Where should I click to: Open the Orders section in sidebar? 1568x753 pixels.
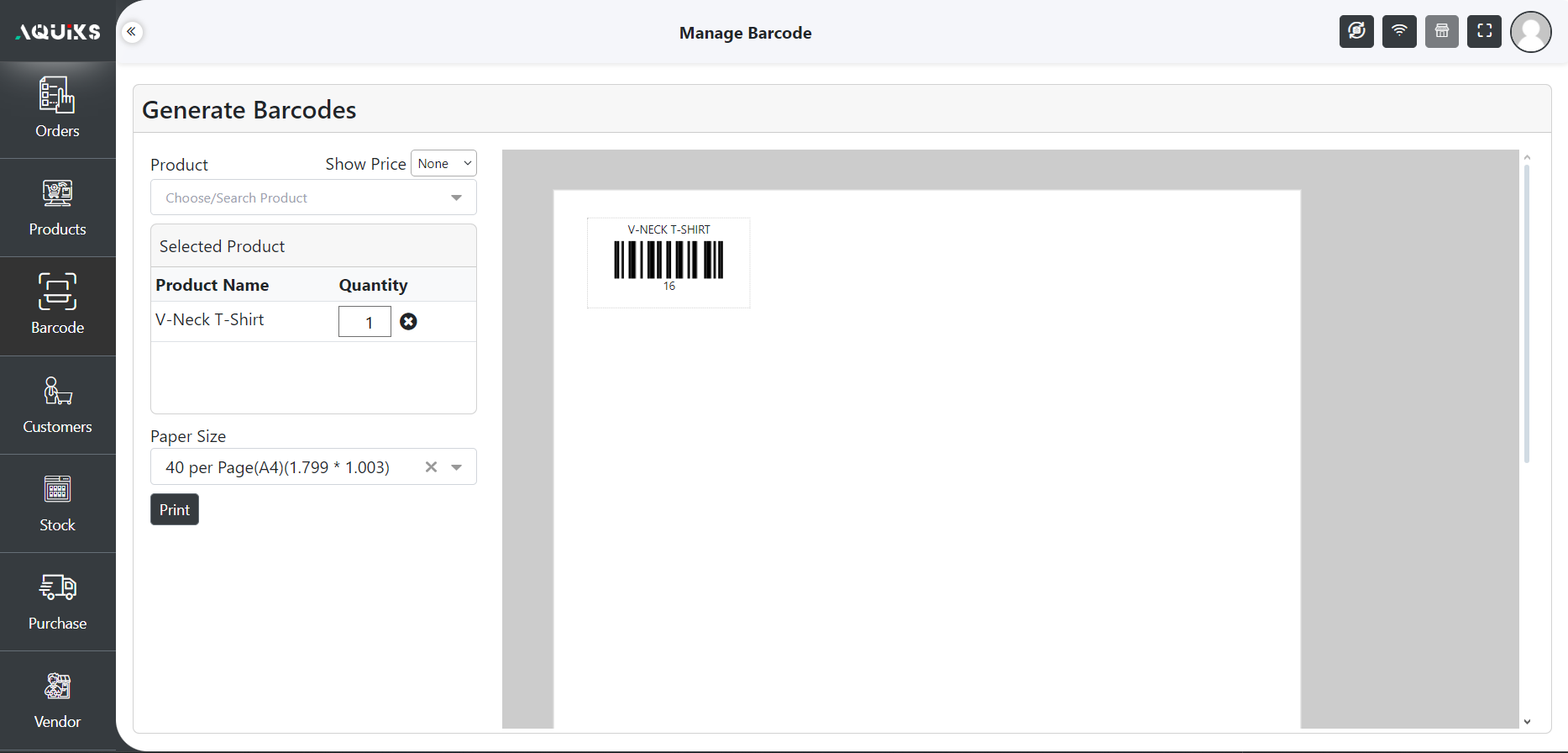pyautogui.click(x=58, y=109)
